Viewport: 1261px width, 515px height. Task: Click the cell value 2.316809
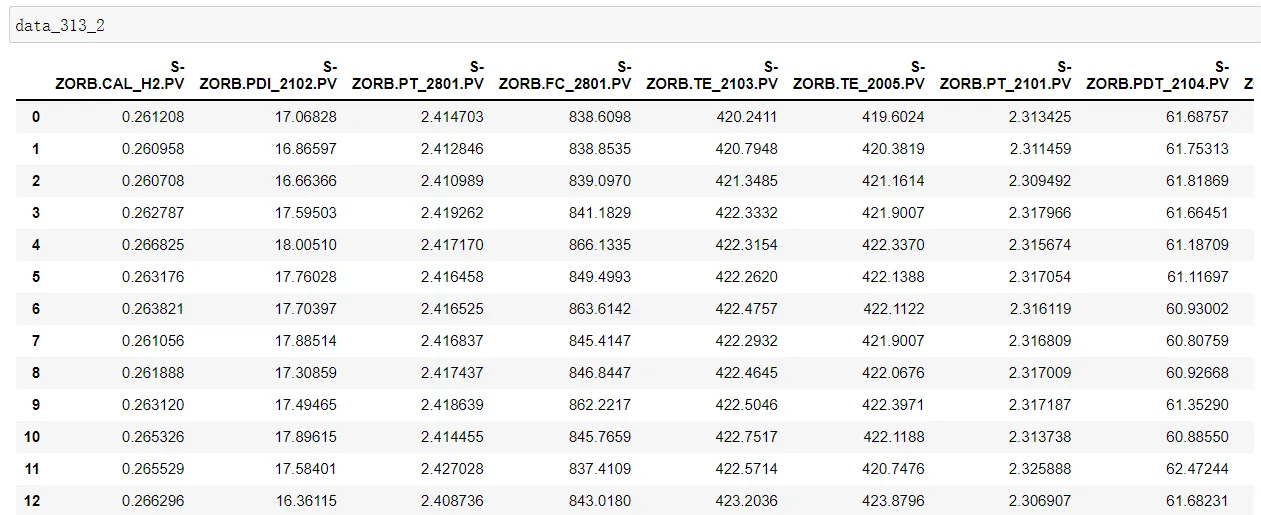pyautogui.click(x=1040, y=341)
